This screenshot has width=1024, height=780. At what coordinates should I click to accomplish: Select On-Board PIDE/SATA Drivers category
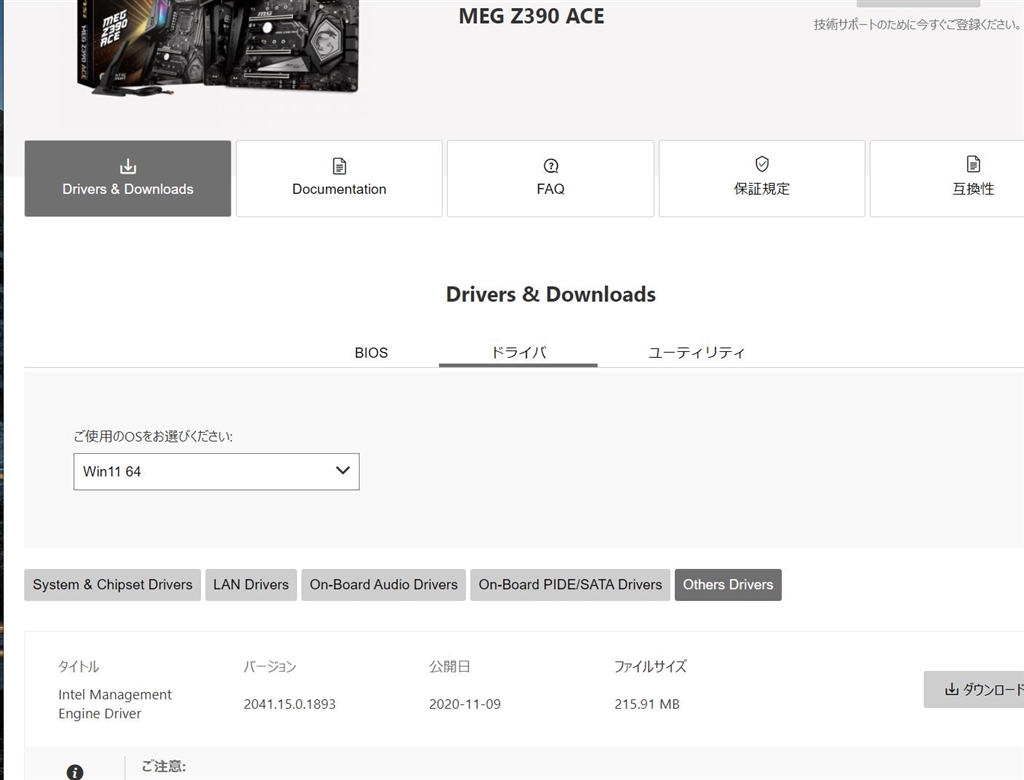click(570, 585)
